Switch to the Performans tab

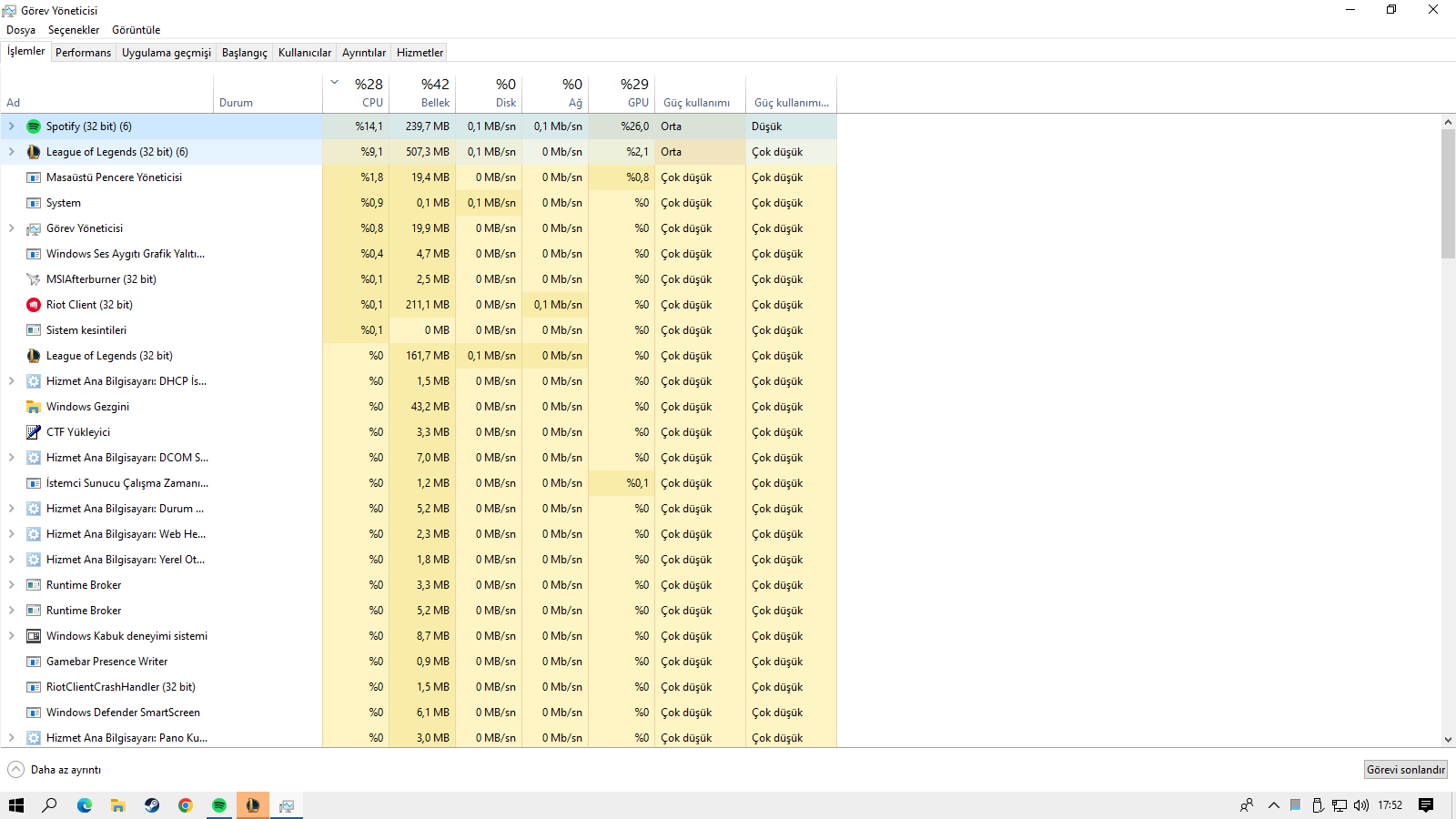click(x=83, y=53)
